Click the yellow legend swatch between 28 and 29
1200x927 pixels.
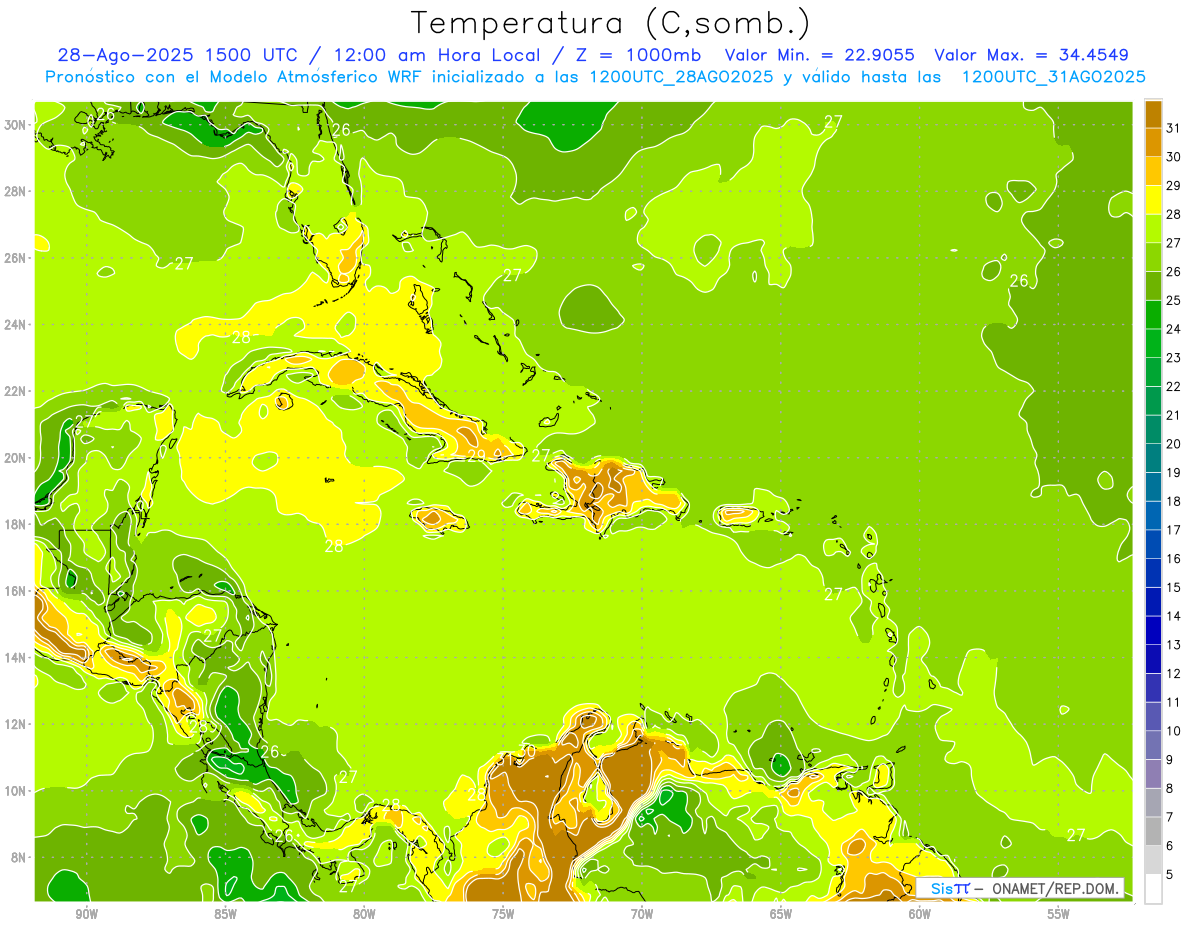pos(1153,199)
